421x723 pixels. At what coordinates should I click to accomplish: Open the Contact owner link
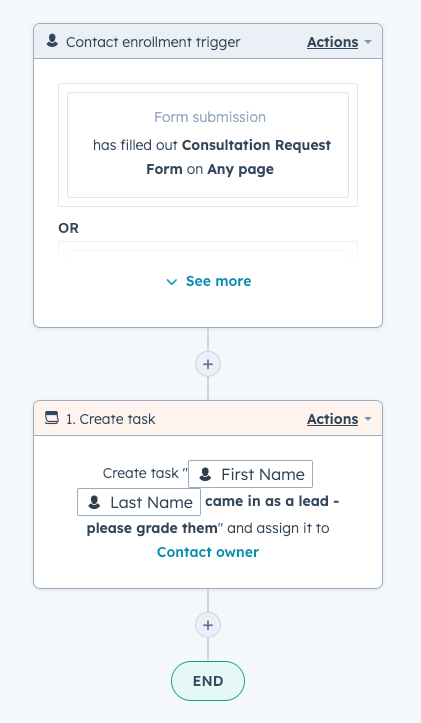[208, 552]
